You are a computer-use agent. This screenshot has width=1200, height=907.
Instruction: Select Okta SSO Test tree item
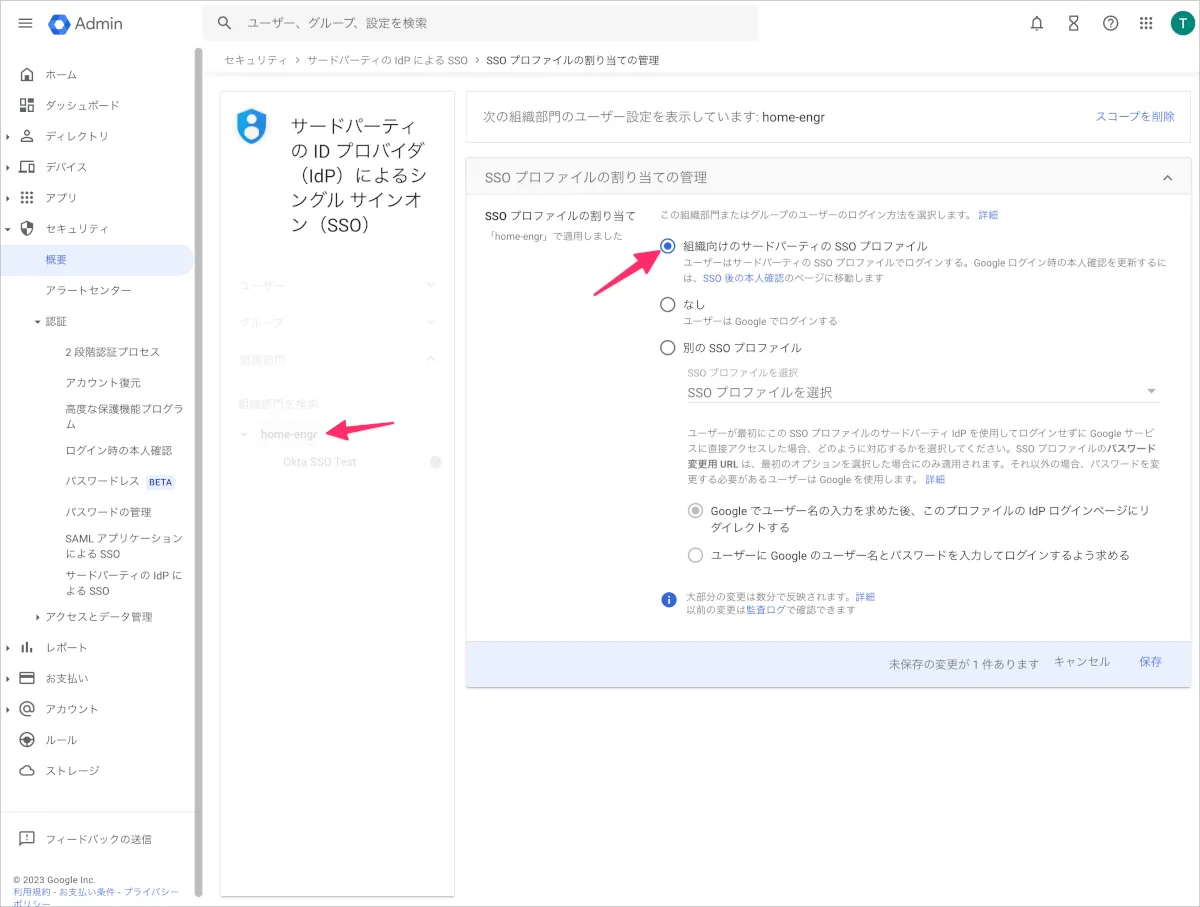320,462
